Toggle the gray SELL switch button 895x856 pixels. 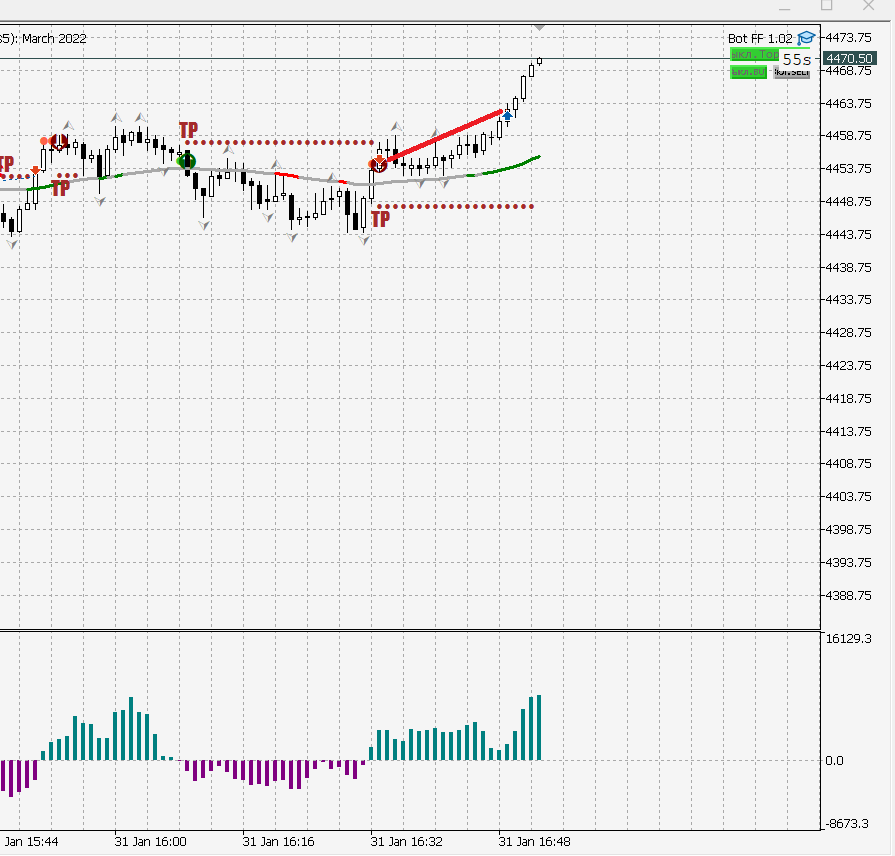[792, 72]
